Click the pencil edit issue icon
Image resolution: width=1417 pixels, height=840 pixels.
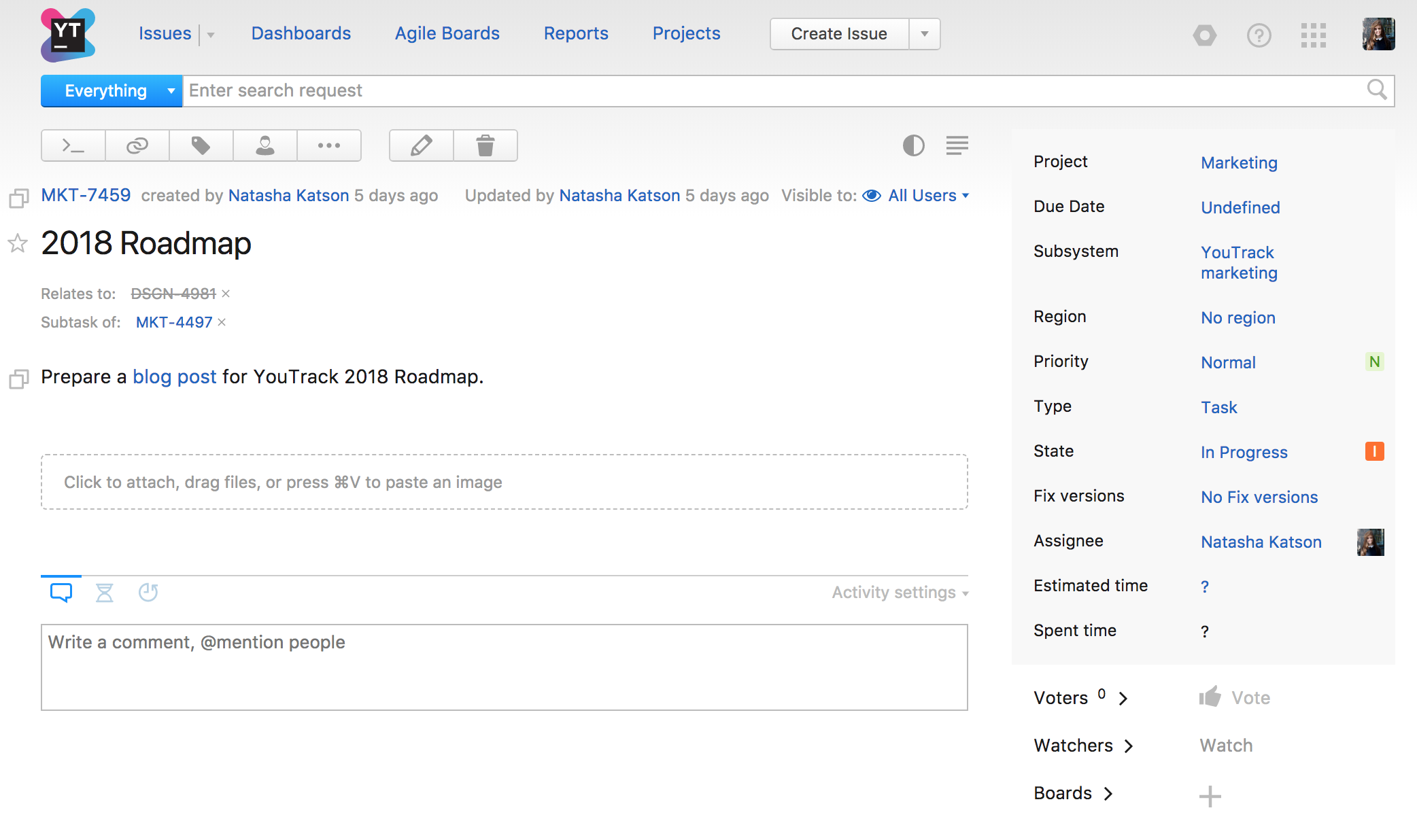tap(422, 145)
